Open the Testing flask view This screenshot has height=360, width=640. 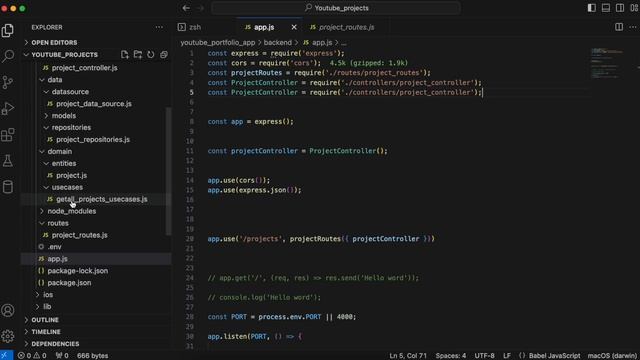pos(8,161)
